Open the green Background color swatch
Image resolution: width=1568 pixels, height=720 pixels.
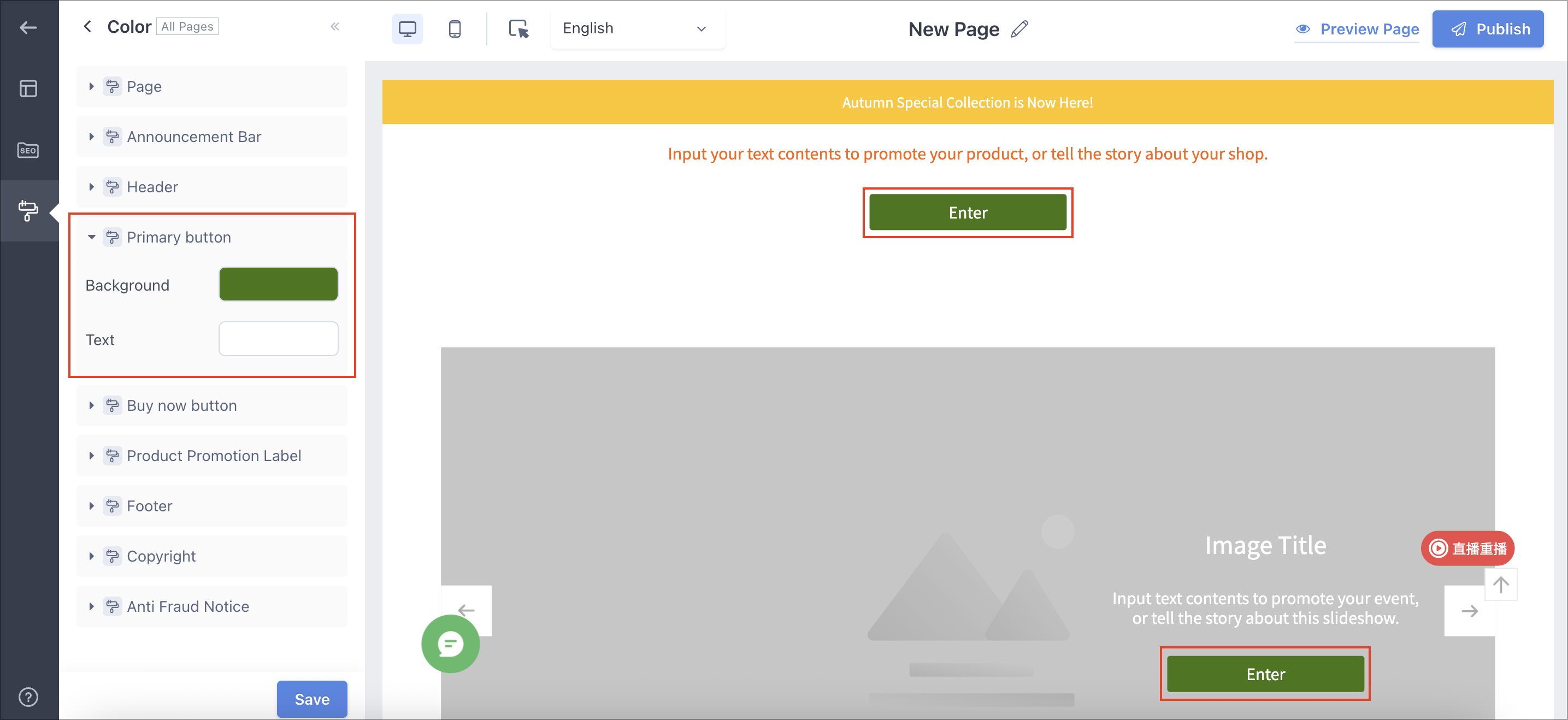[278, 284]
